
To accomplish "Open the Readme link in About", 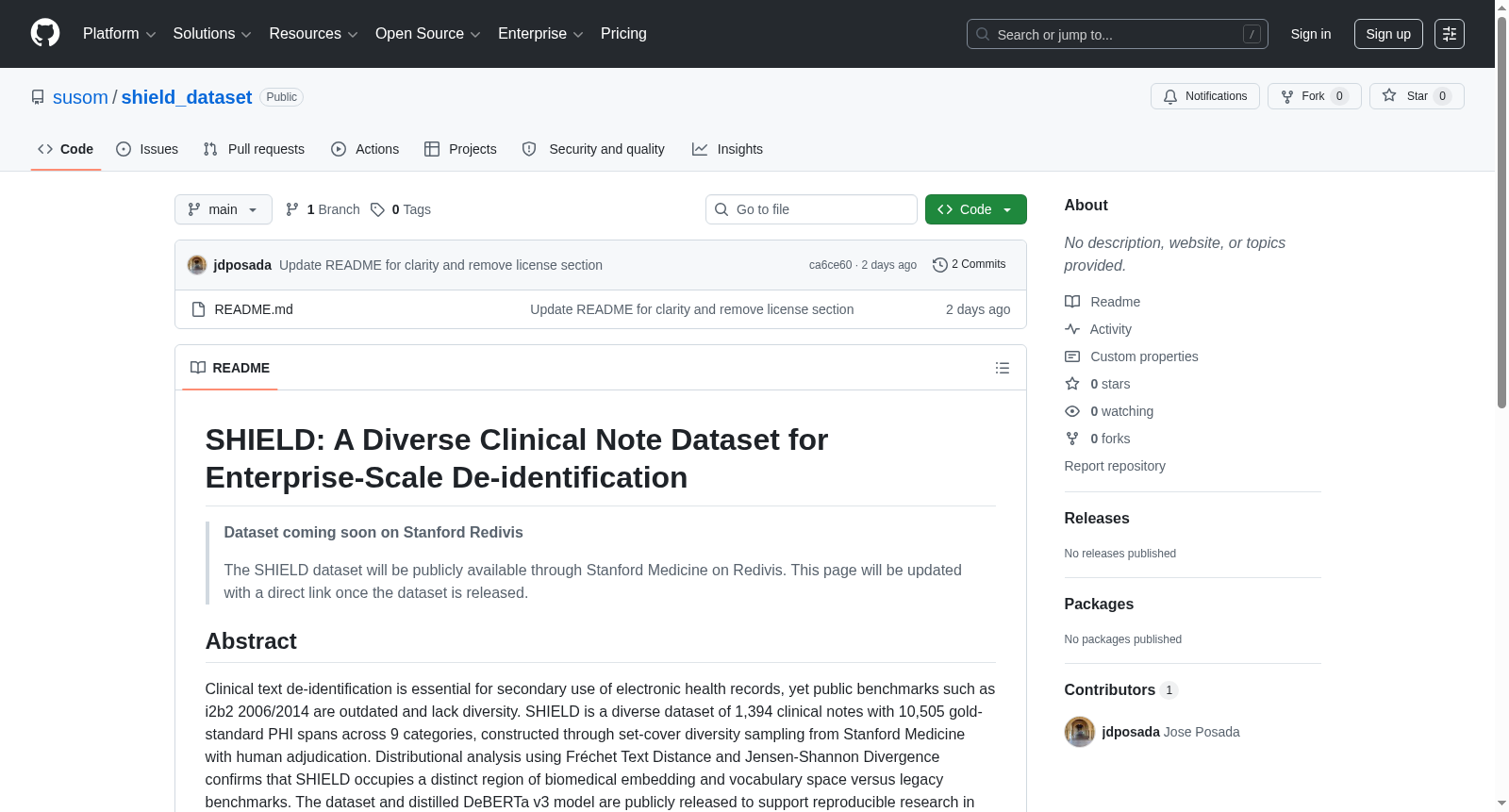I will (x=1103, y=302).
